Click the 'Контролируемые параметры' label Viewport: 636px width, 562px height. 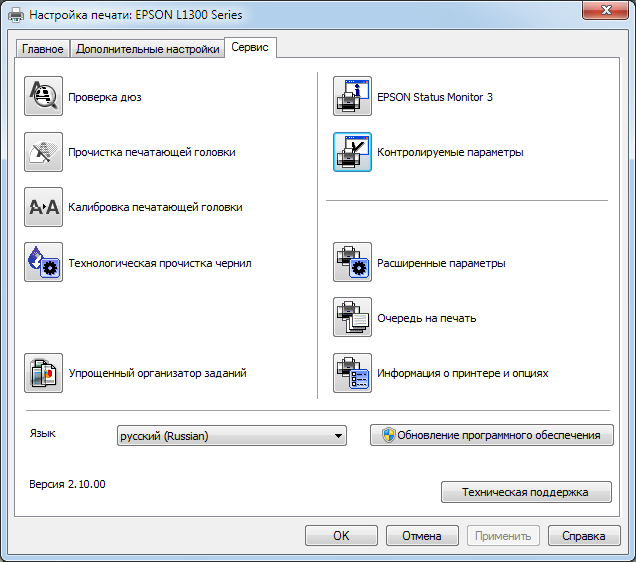[x=450, y=152]
